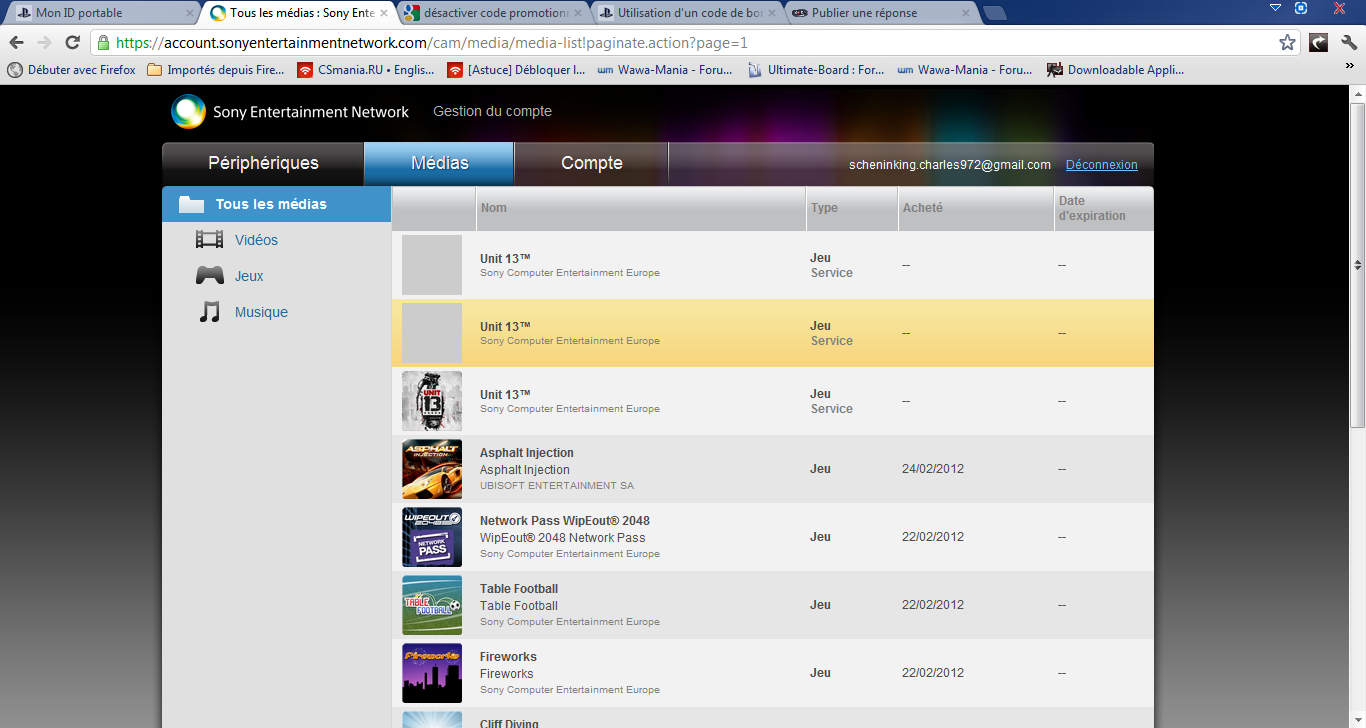The image size is (1366, 728).
Task: Click the Fireworks title text
Action: (x=508, y=657)
